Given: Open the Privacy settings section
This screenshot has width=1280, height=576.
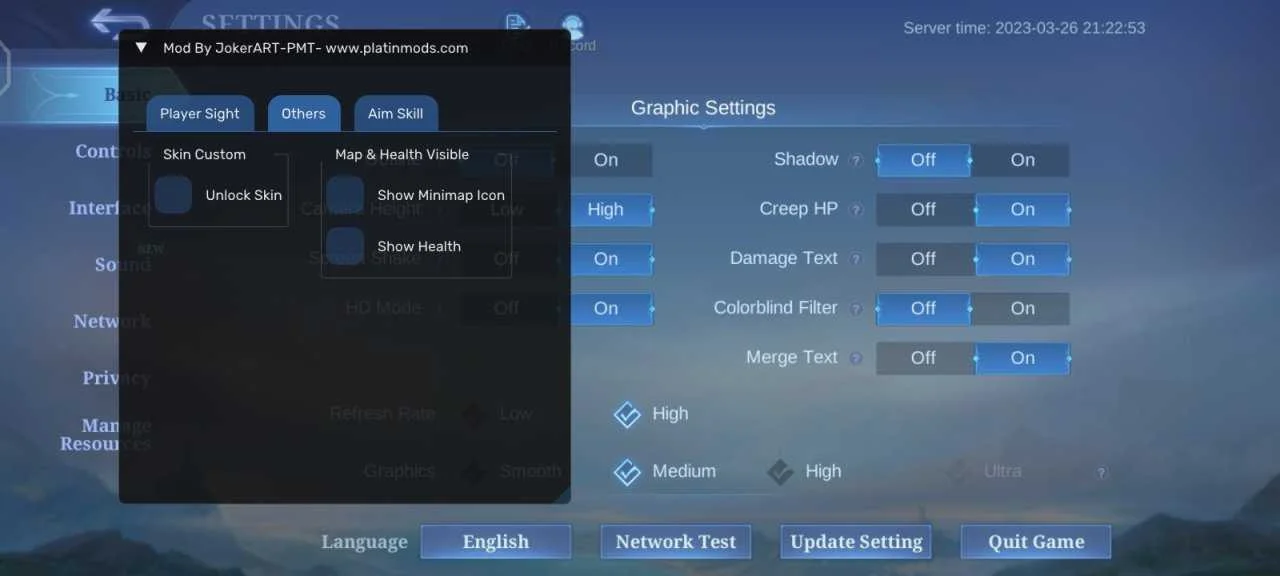Looking at the screenshot, I should click(117, 378).
